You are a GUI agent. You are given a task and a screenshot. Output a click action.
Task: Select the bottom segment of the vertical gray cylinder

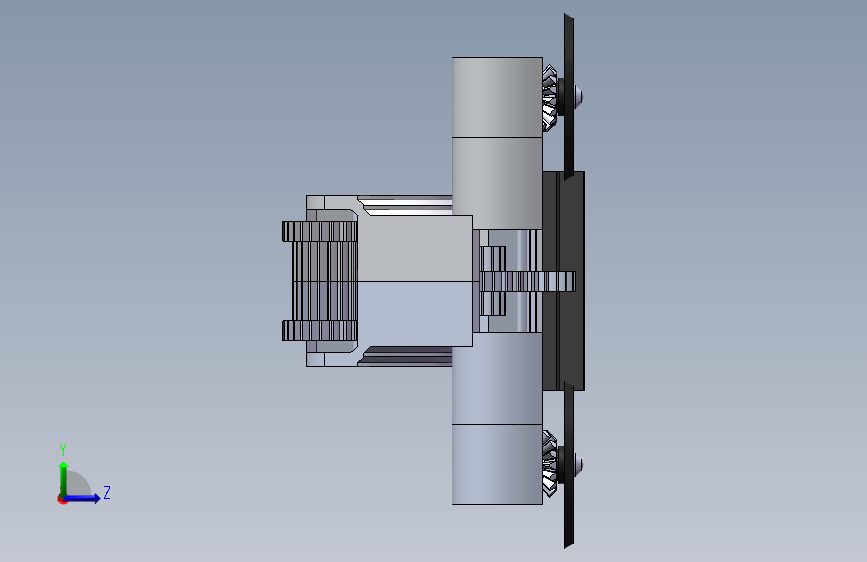coord(497,464)
